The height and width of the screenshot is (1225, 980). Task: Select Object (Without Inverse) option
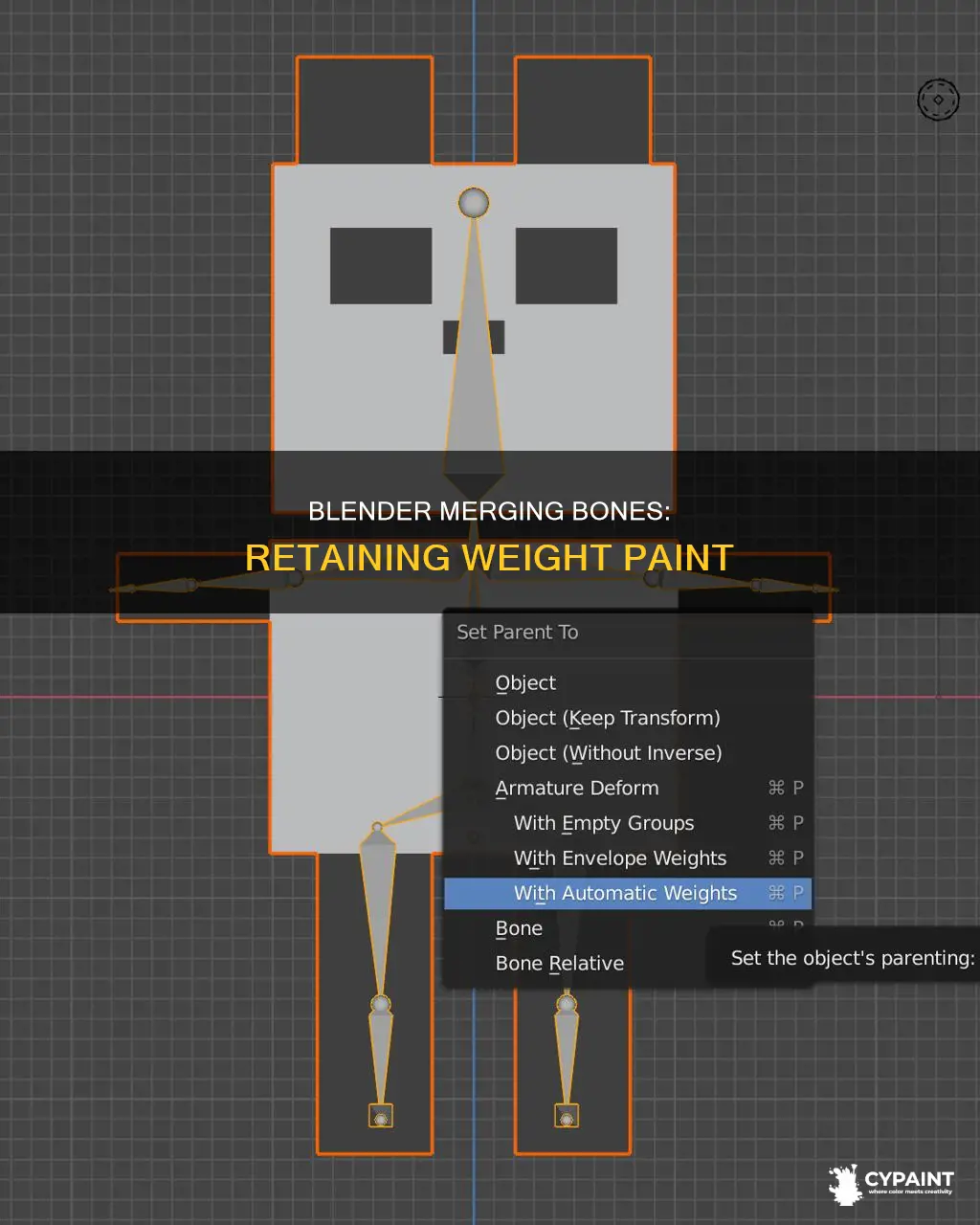coord(628,753)
